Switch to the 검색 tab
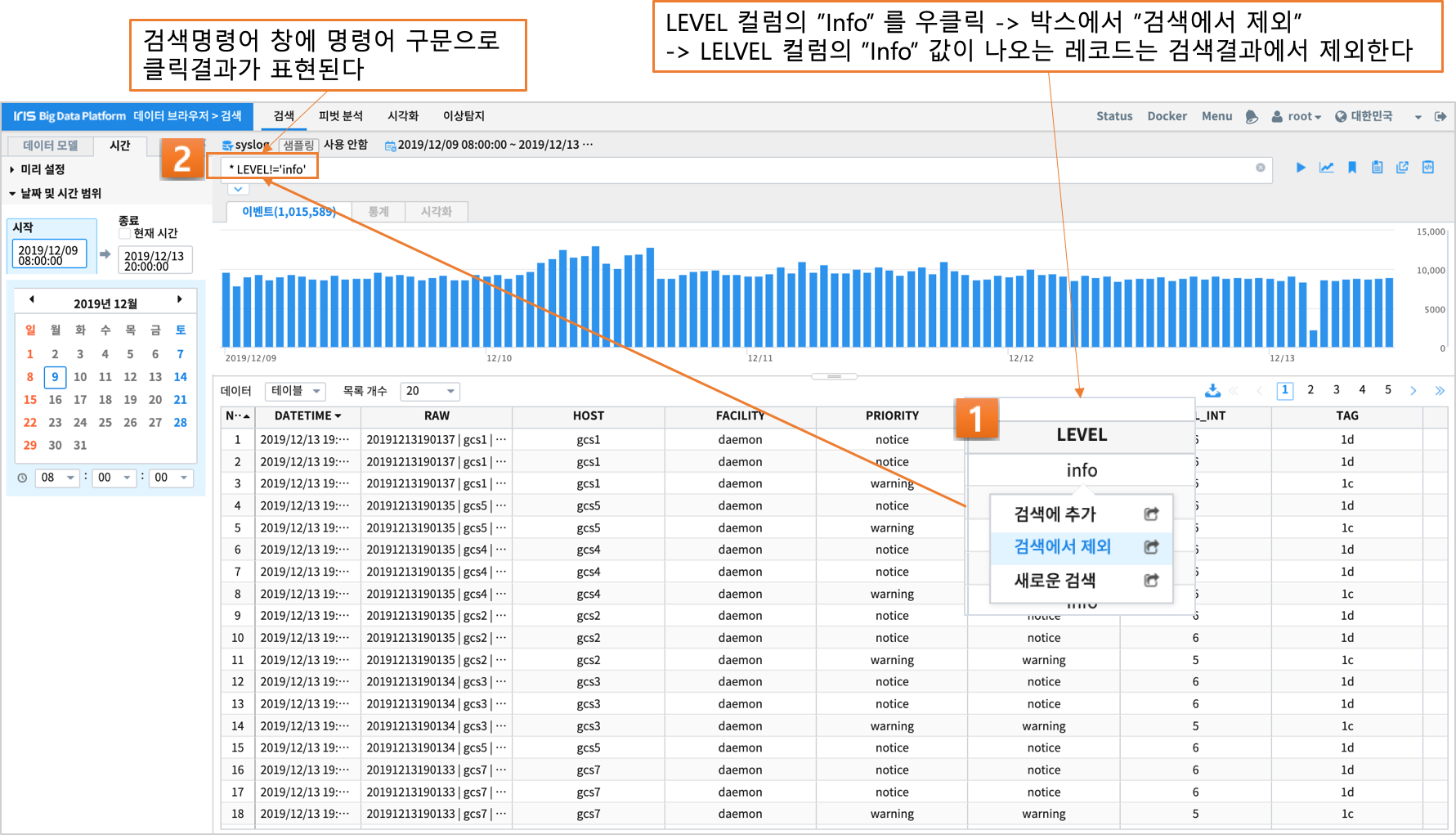Image resolution: width=1456 pixels, height=835 pixels. click(x=284, y=116)
